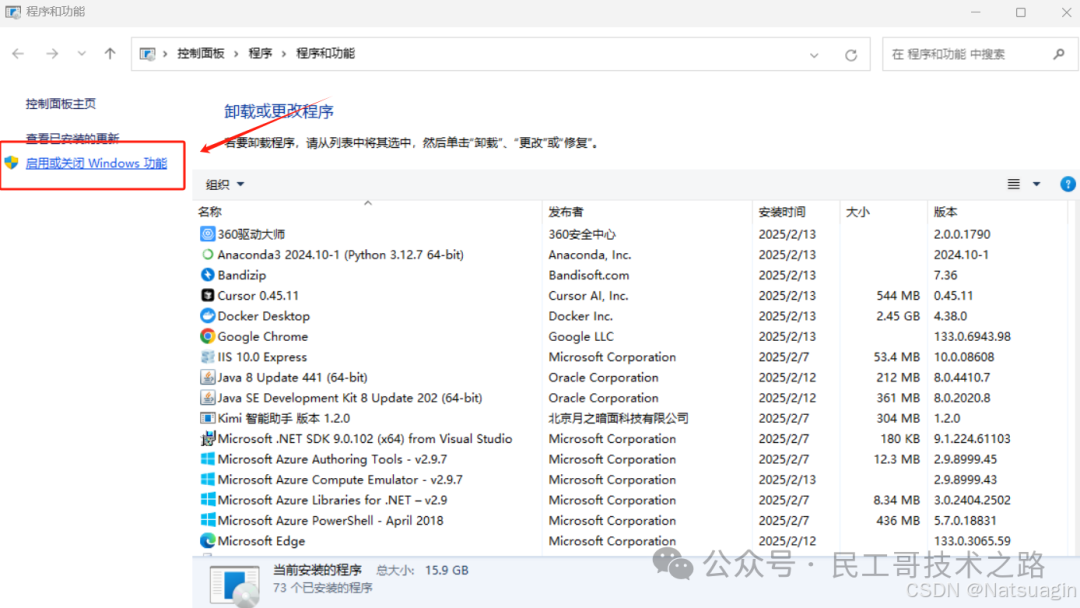1080x608 pixels.
Task: Click the Google Chrome program icon
Action: click(x=207, y=336)
